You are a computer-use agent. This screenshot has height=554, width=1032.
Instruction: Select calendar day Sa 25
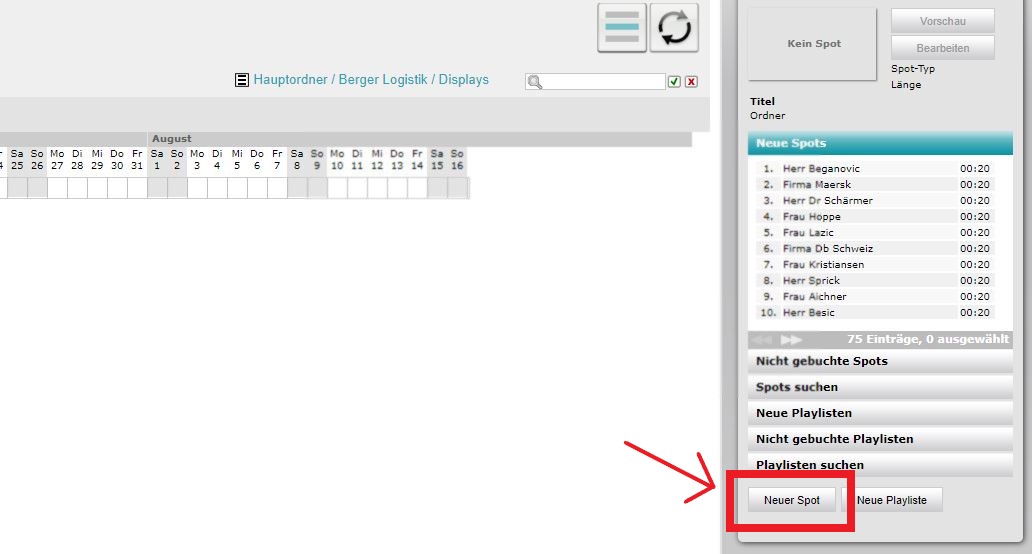[17, 160]
